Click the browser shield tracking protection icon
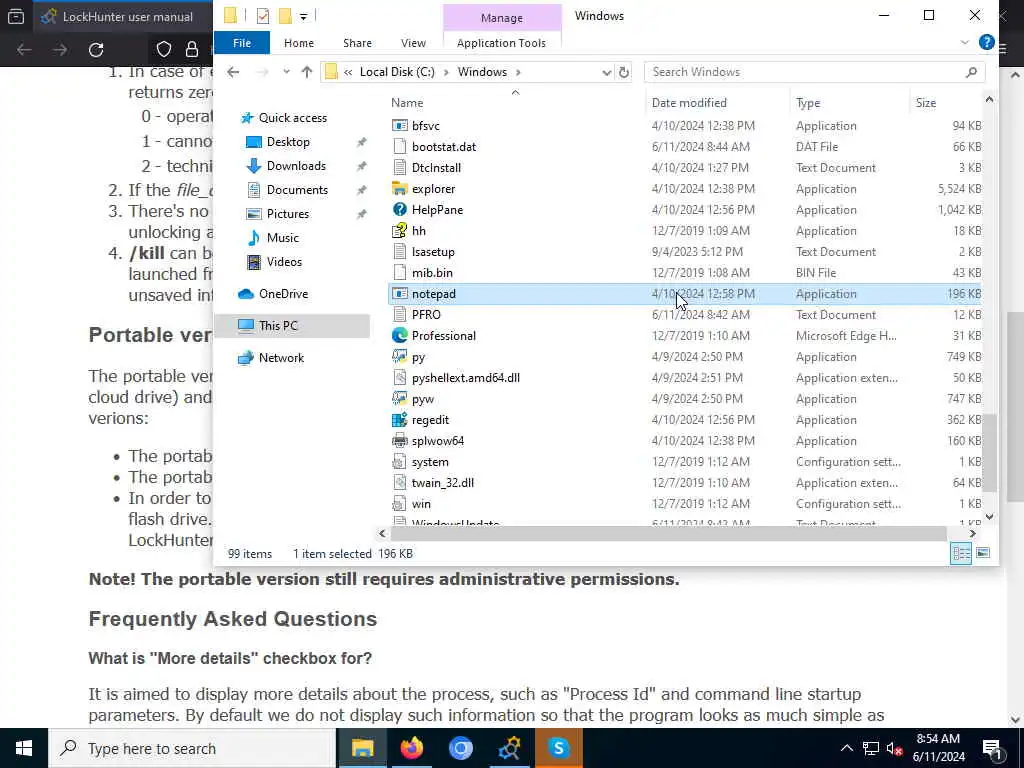 (x=164, y=50)
